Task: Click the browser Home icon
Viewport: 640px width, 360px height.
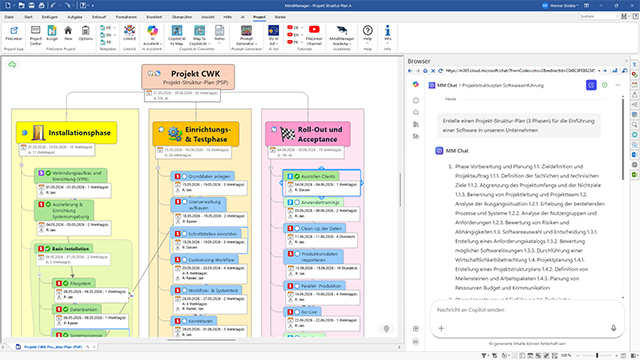Action: tap(425, 71)
